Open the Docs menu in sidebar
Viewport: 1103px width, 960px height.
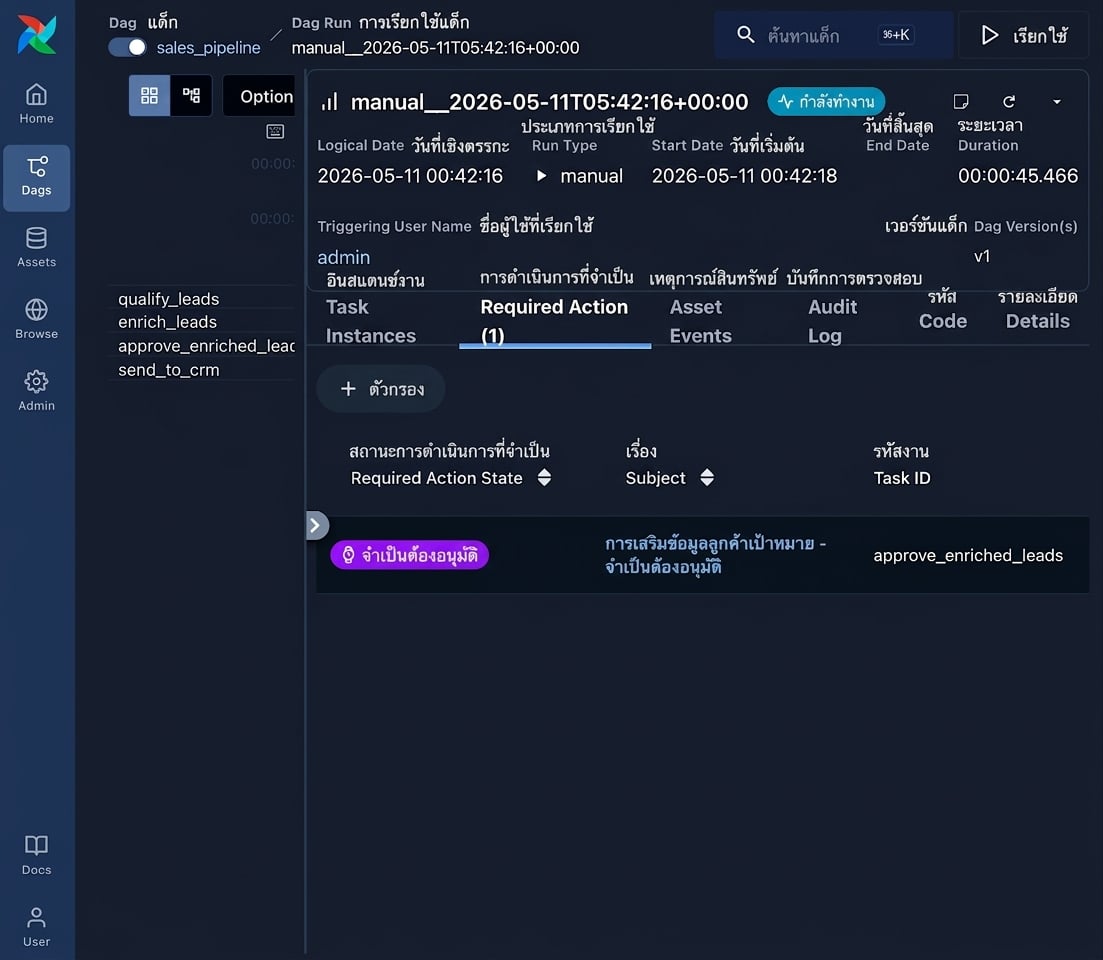click(x=37, y=855)
